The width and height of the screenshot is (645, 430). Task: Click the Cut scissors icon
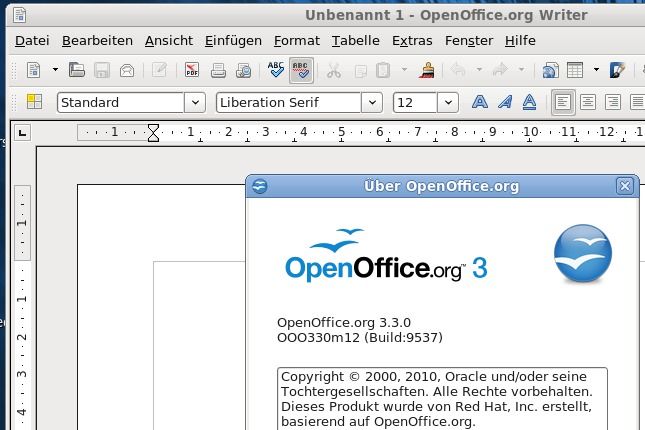click(334, 70)
